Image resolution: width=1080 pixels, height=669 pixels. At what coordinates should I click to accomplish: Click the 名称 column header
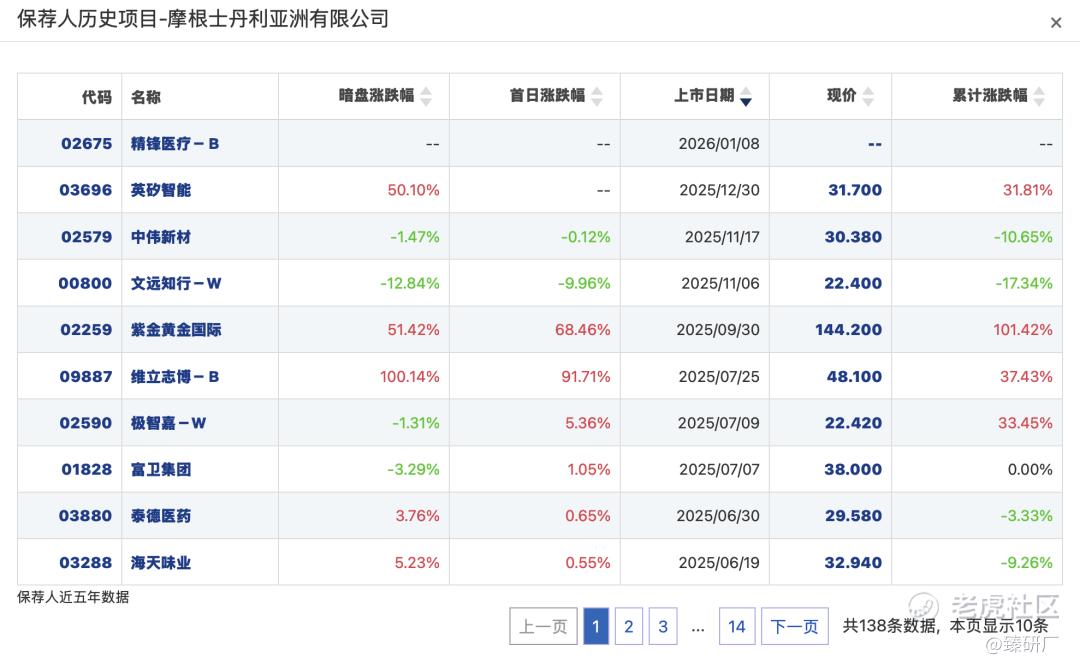point(145,97)
